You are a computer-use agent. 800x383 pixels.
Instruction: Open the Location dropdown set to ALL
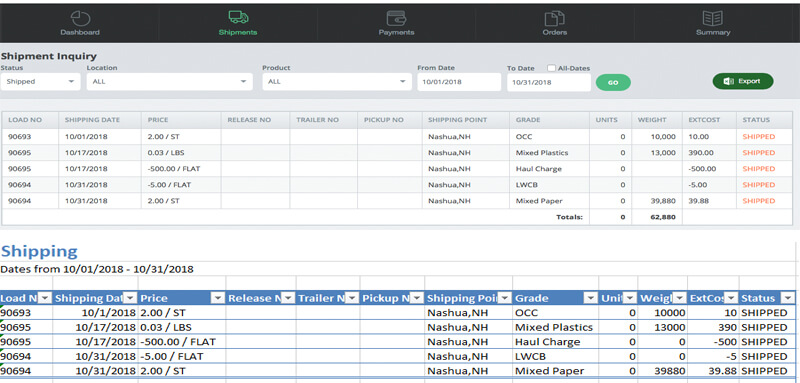[x=169, y=82]
